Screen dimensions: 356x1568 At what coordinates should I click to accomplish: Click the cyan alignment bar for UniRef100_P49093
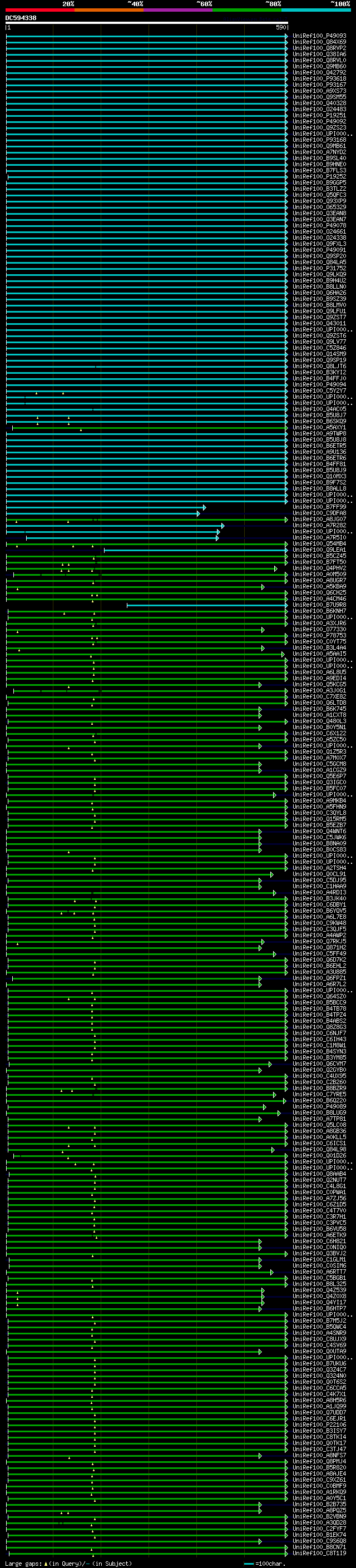coord(147,36)
